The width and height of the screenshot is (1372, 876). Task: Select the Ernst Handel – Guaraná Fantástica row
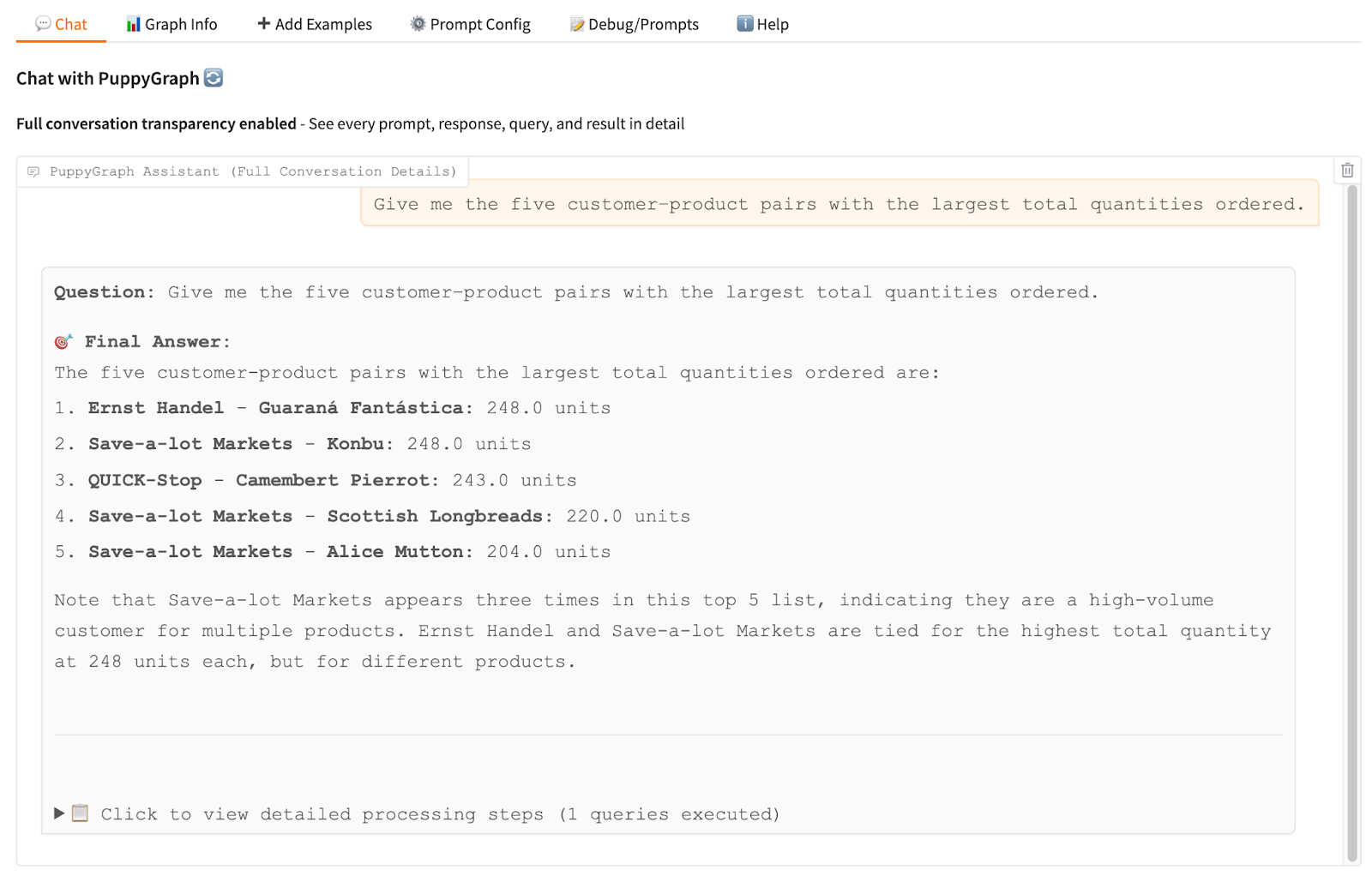[x=333, y=408]
